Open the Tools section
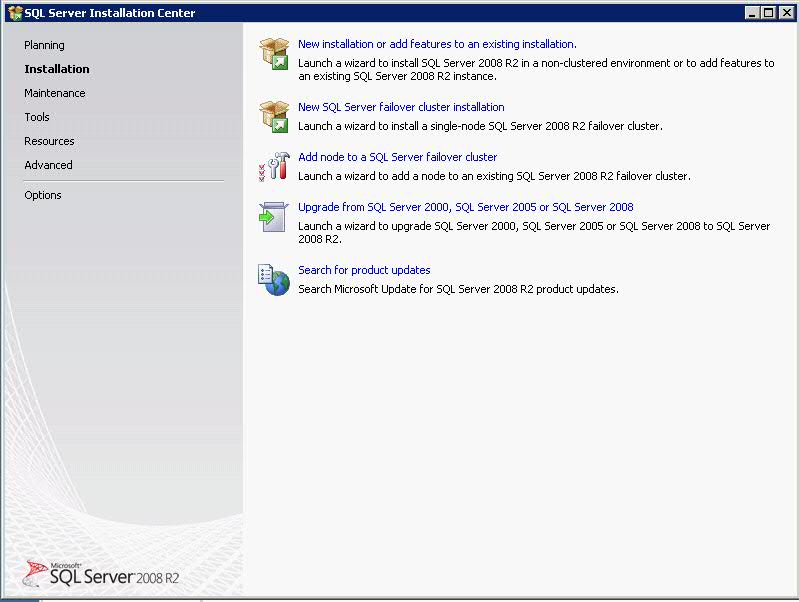 [x=37, y=117]
